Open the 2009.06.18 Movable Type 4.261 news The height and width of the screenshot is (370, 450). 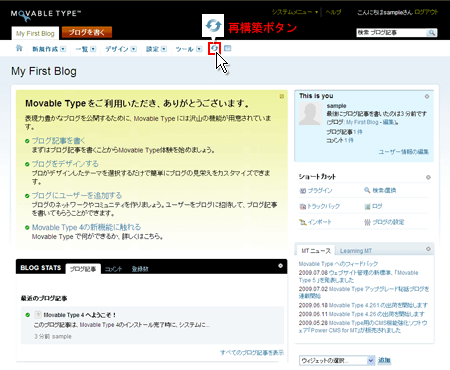coord(363,305)
